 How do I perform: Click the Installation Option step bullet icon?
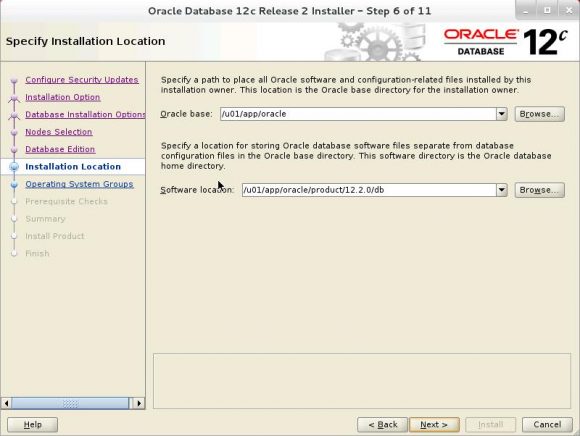pyautogui.click(x=14, y=98)
